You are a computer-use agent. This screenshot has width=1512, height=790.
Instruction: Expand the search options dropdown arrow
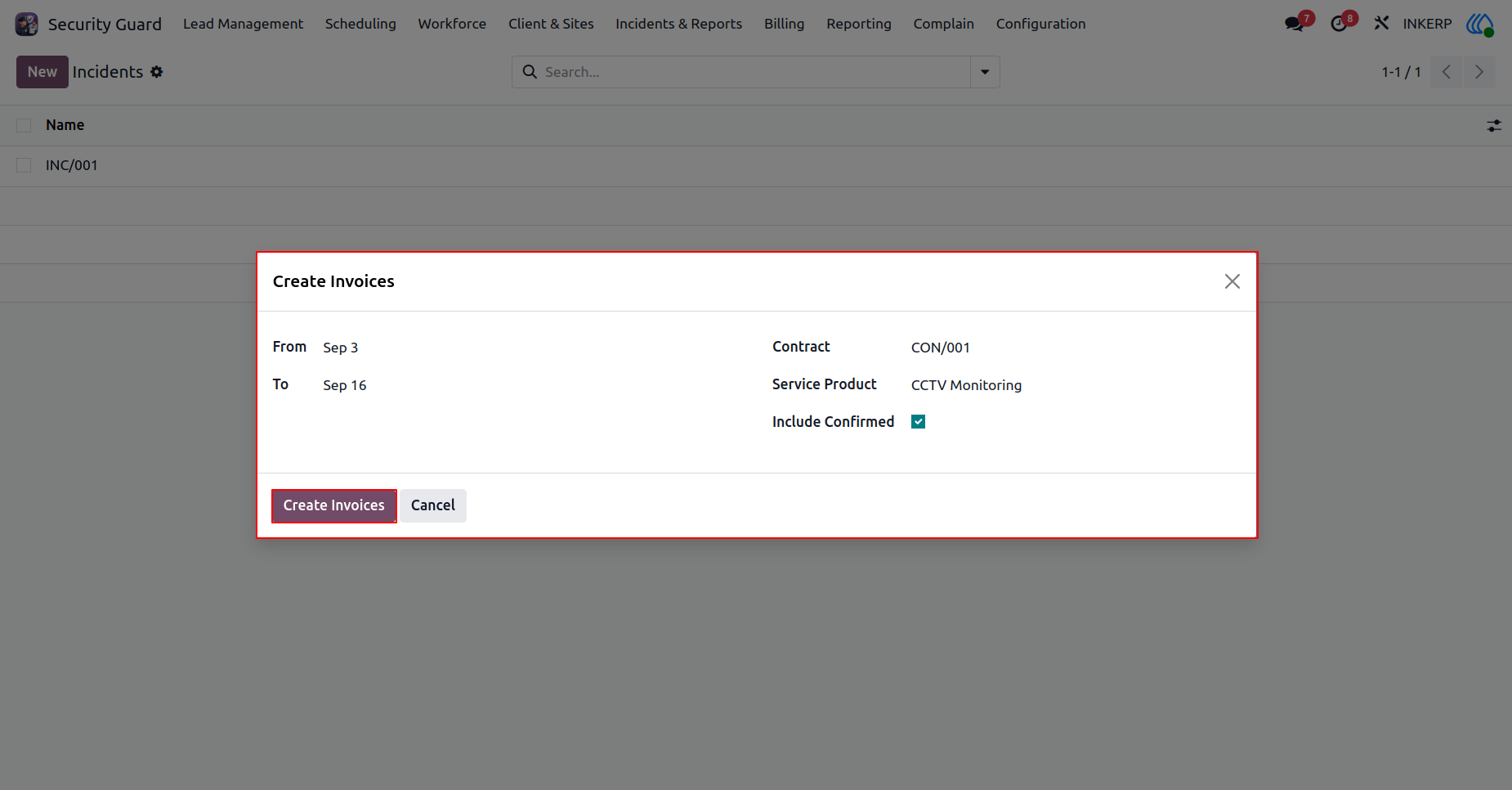[x=985, y=72]
